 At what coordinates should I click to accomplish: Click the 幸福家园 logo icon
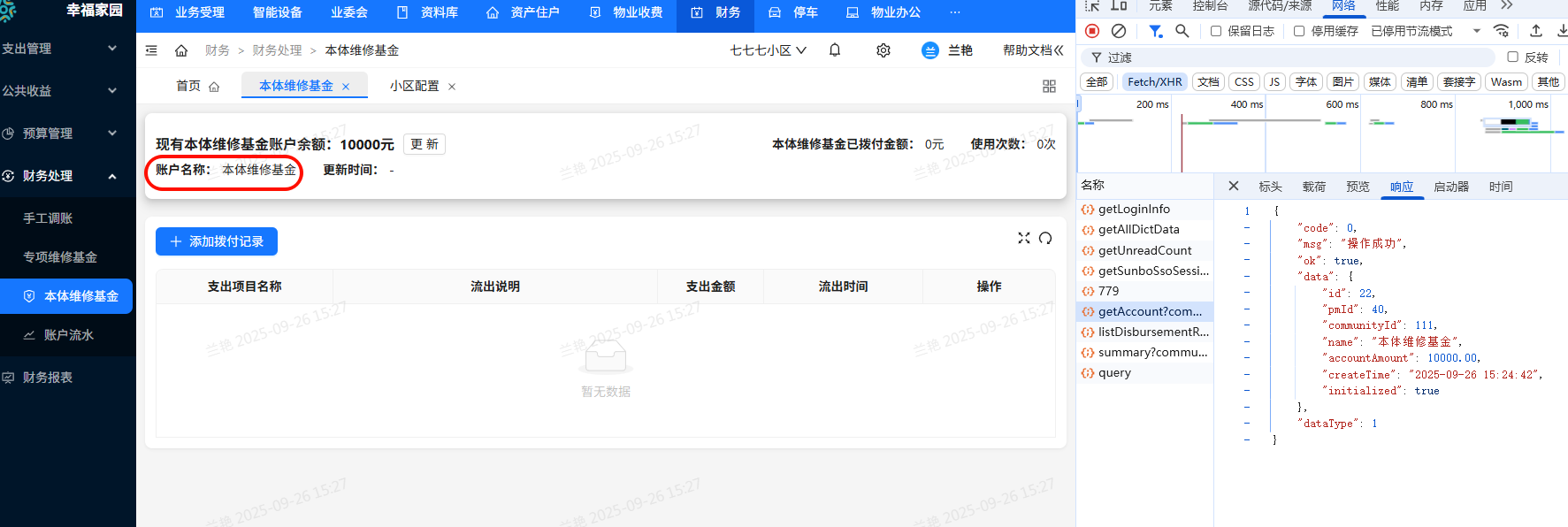[x=7, y=10]
